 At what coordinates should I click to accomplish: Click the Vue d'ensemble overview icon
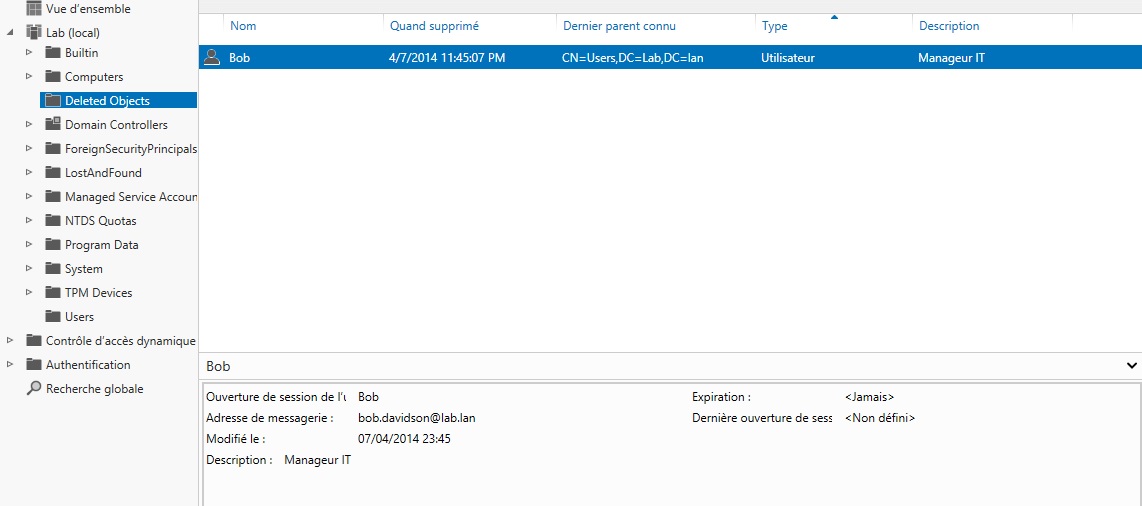[x=34, y=9]
